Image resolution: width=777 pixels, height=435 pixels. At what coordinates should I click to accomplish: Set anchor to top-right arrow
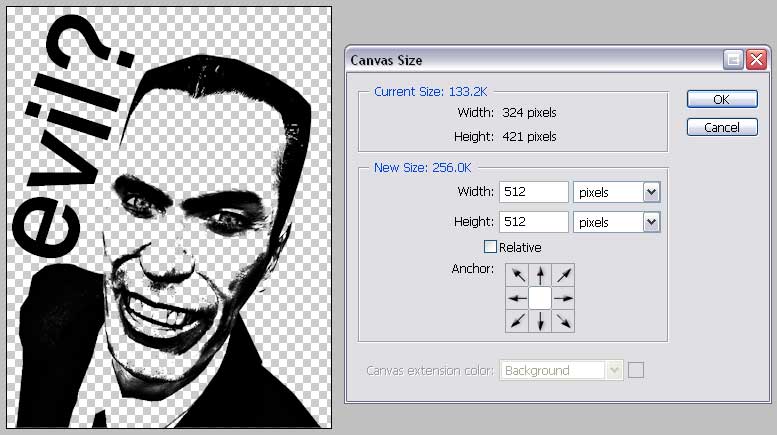click(x=563, y=275)
